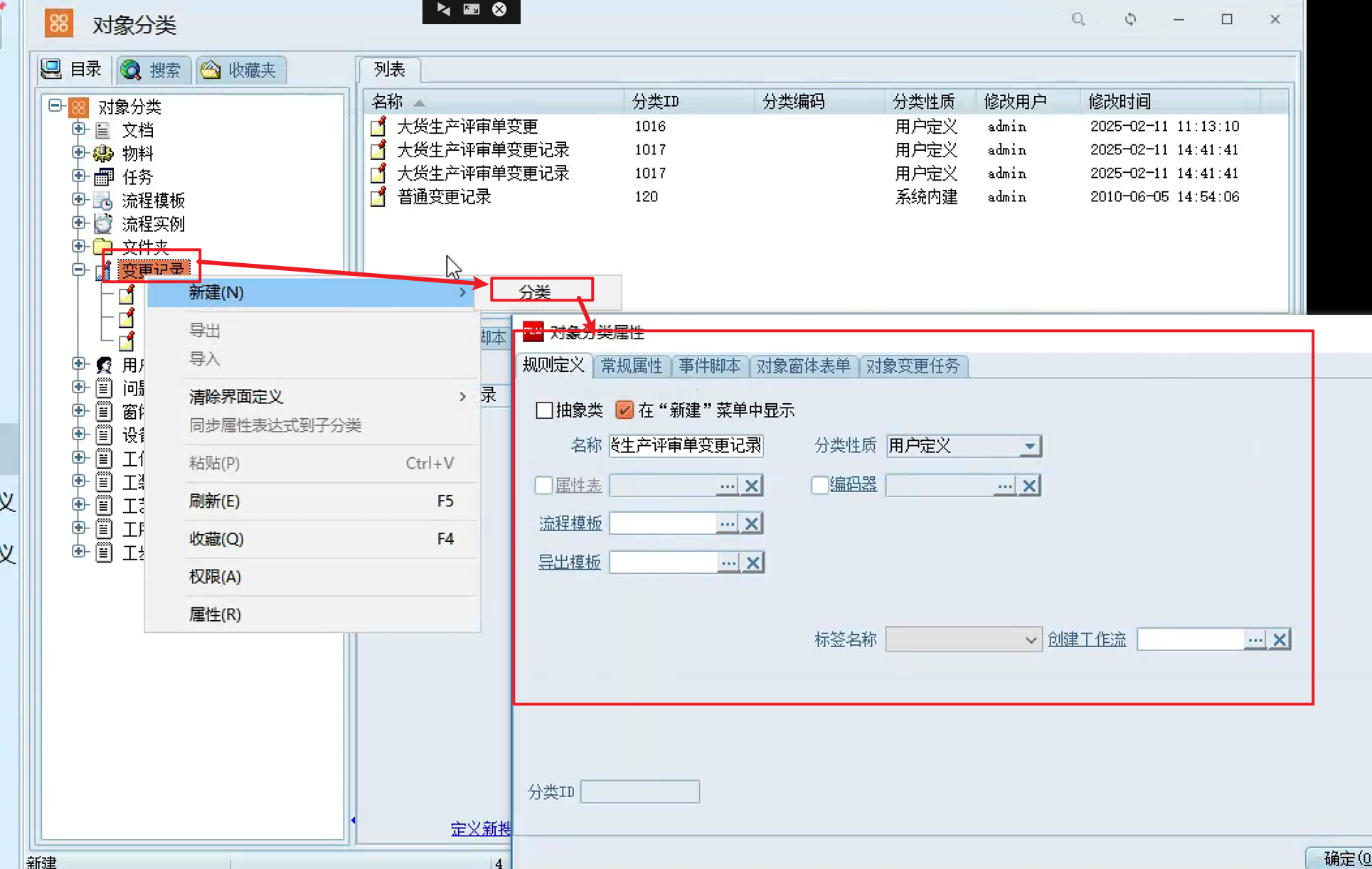The image size is (1372, 869).
Task: Click the 导出模板 link
Action: [569, 563]
